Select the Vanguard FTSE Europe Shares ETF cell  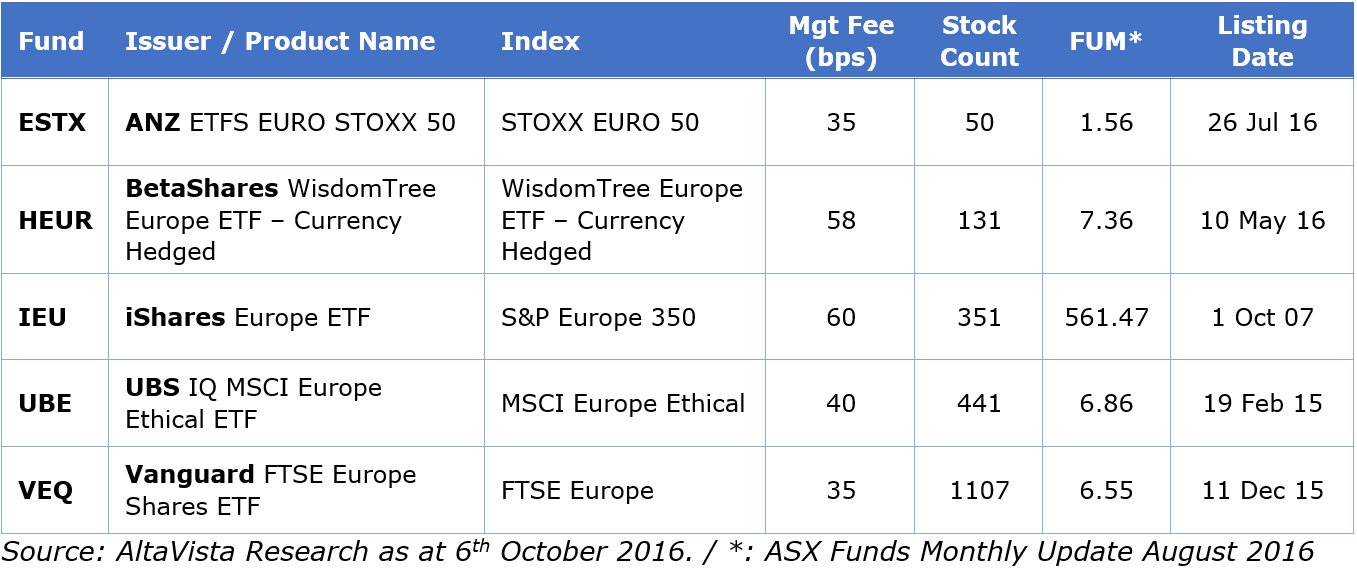coord(186,490)
